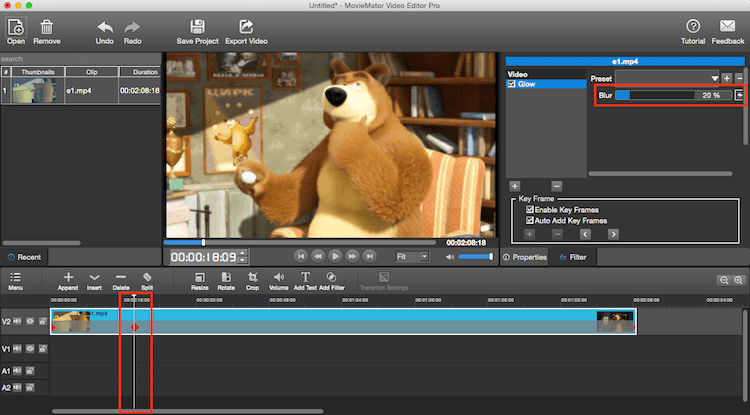Lock the V1 track
This screenshot has height=415, width=750.
(x=43, y=349)
